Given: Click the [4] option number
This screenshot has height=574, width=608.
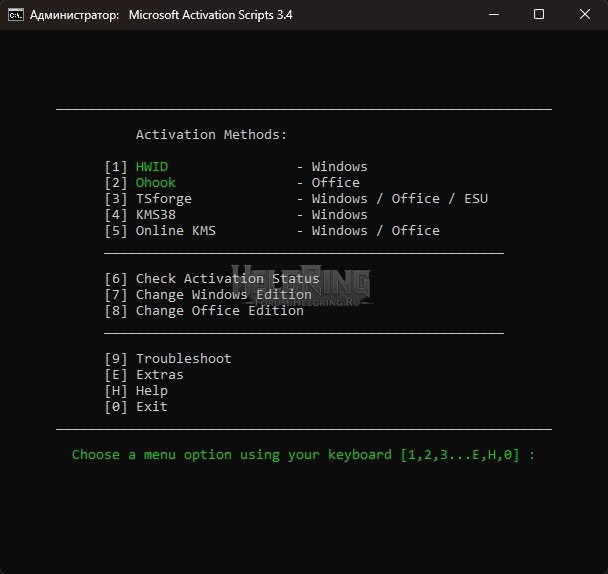Looking at the screenshot, I should (116, 215).
